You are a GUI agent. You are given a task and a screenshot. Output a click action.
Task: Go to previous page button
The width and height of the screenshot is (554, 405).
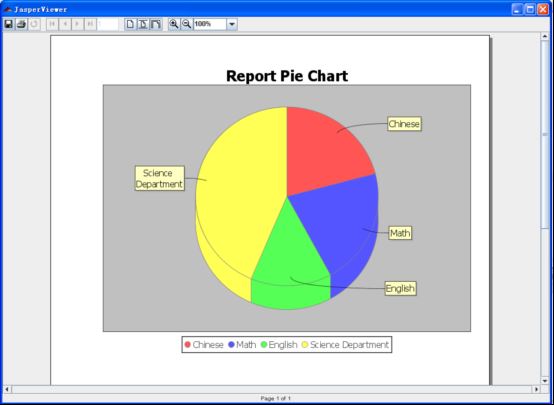65,24
